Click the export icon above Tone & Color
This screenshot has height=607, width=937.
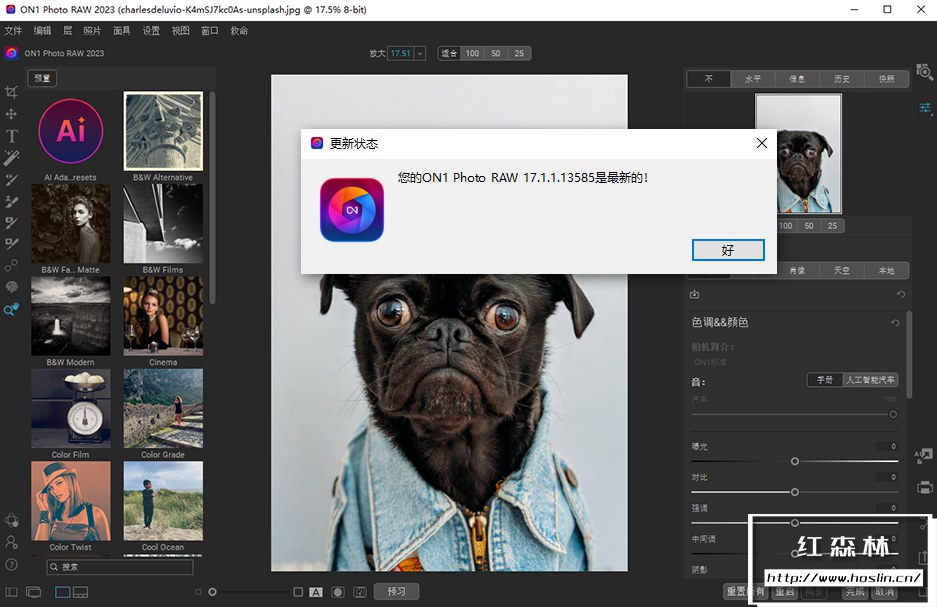click(694, 294)
